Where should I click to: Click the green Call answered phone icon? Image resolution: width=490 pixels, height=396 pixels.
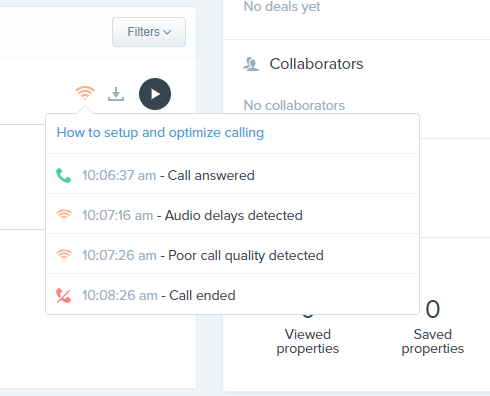[x=64, y=176]
